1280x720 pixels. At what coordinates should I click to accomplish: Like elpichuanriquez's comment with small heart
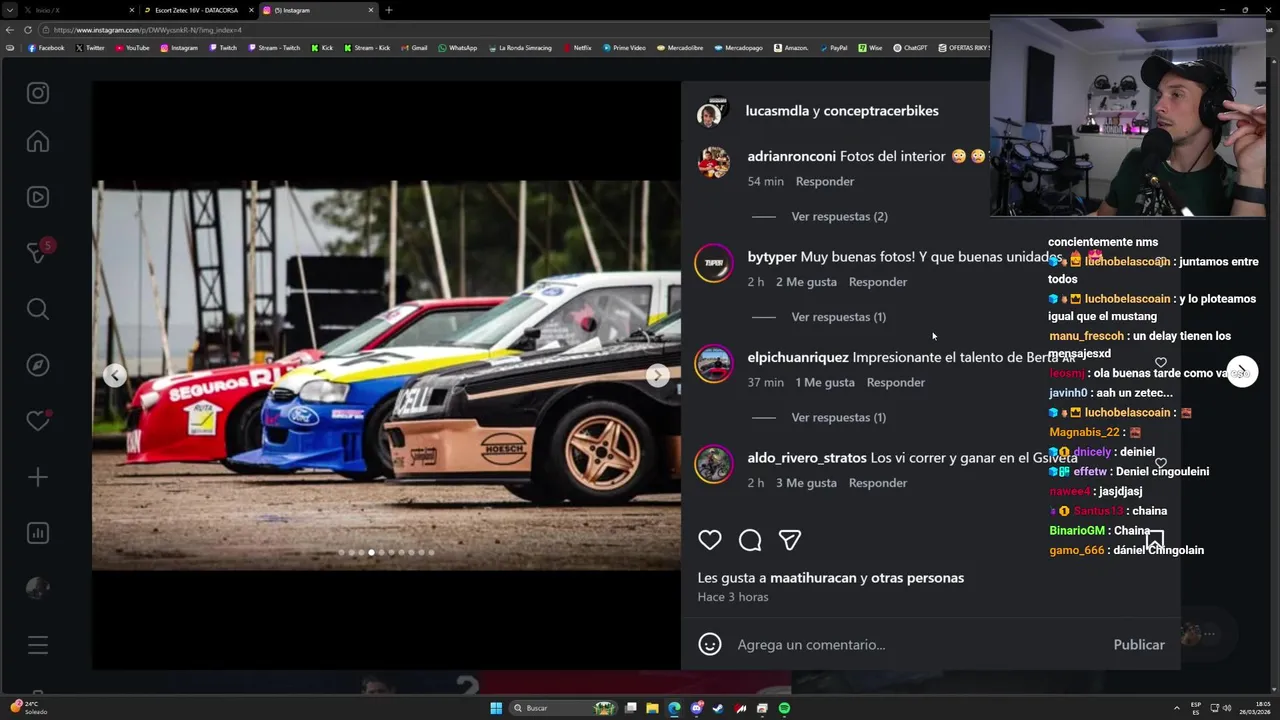1160,363
